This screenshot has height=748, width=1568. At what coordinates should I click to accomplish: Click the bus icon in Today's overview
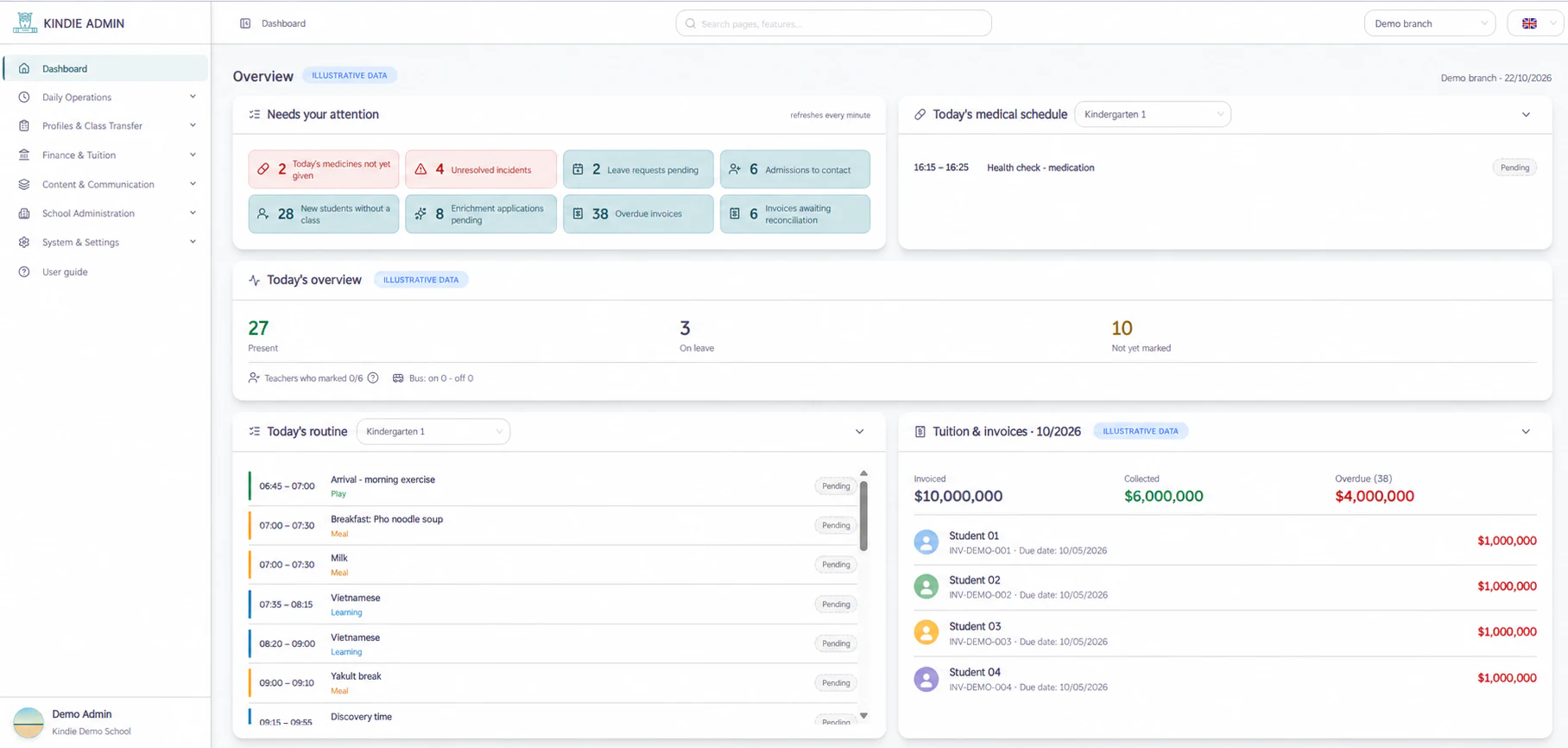coord(398,377)
